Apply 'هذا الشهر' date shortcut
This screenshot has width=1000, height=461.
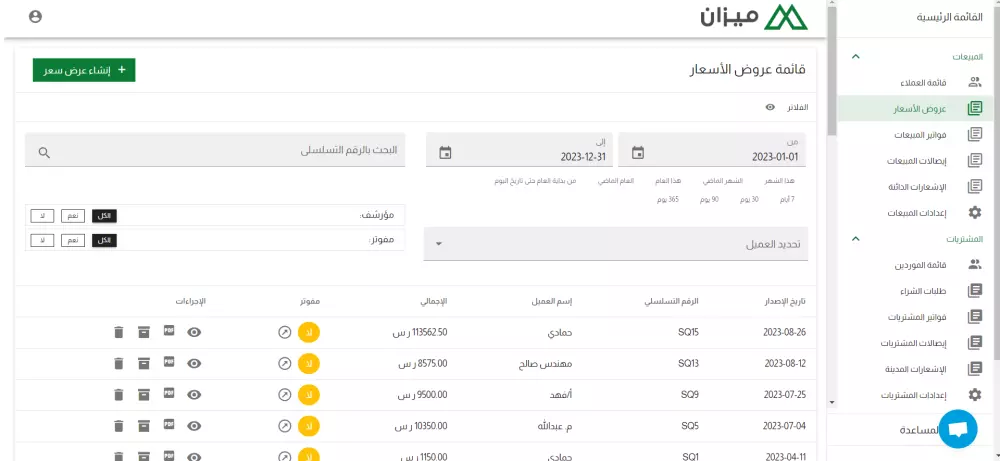click(779, 181)
